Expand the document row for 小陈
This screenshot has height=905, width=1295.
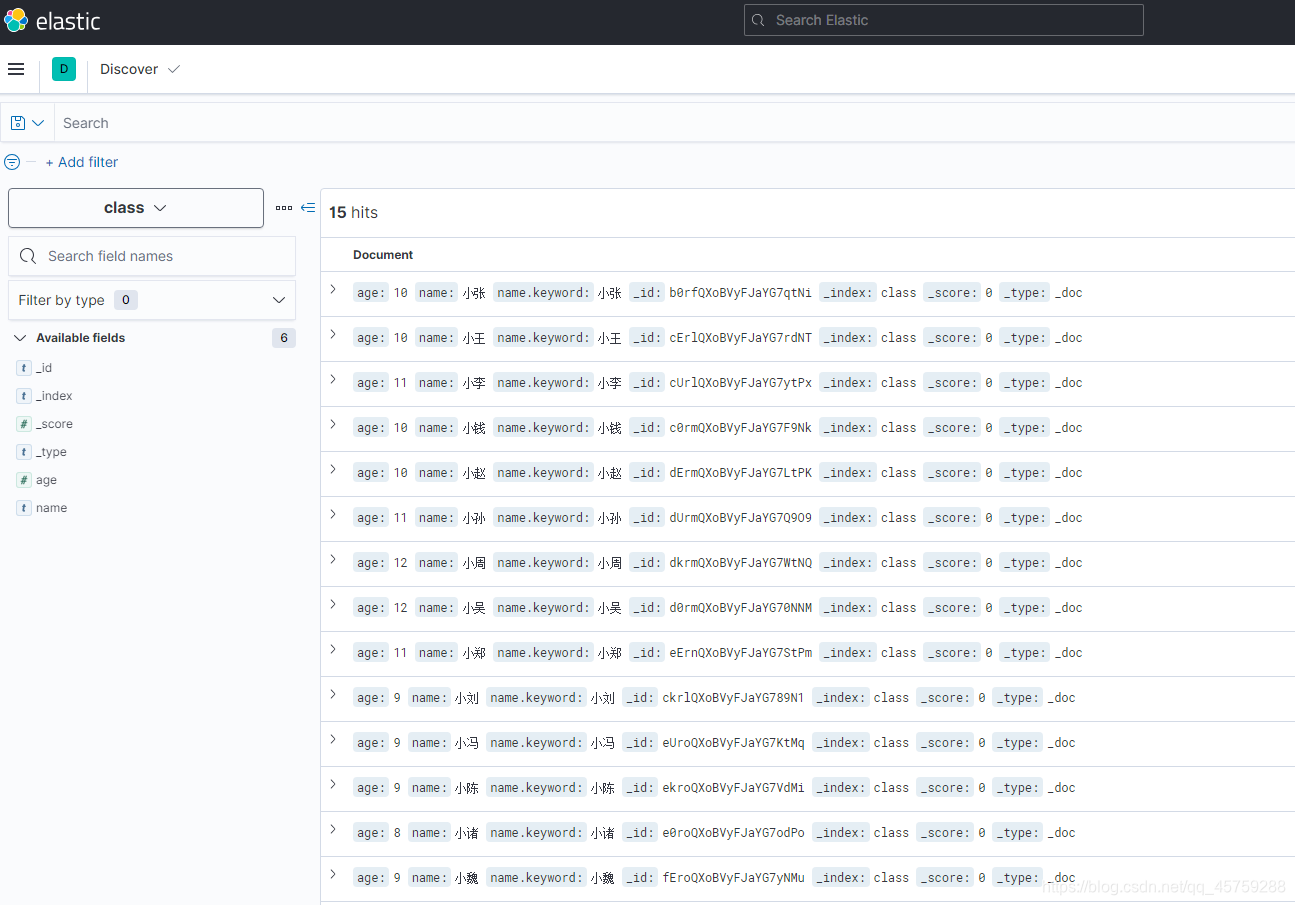333,784
